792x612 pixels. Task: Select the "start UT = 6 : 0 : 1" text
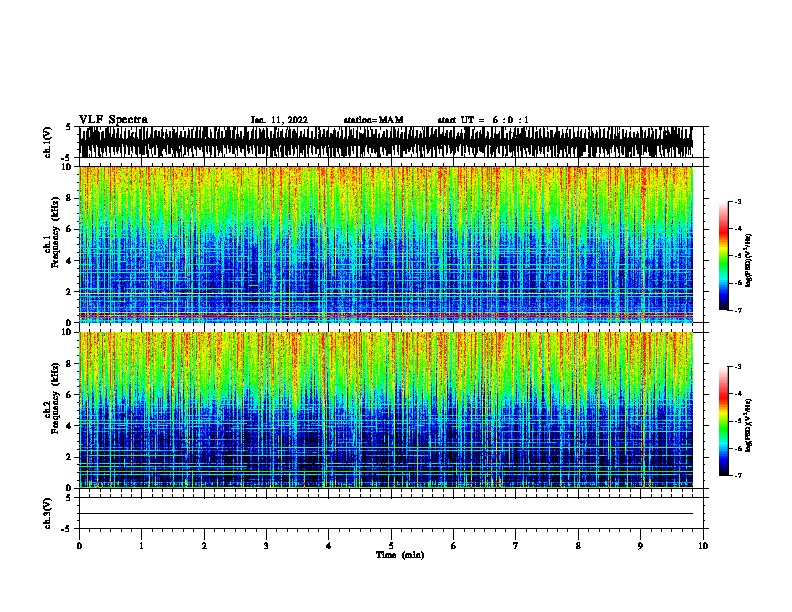point(483,120)
